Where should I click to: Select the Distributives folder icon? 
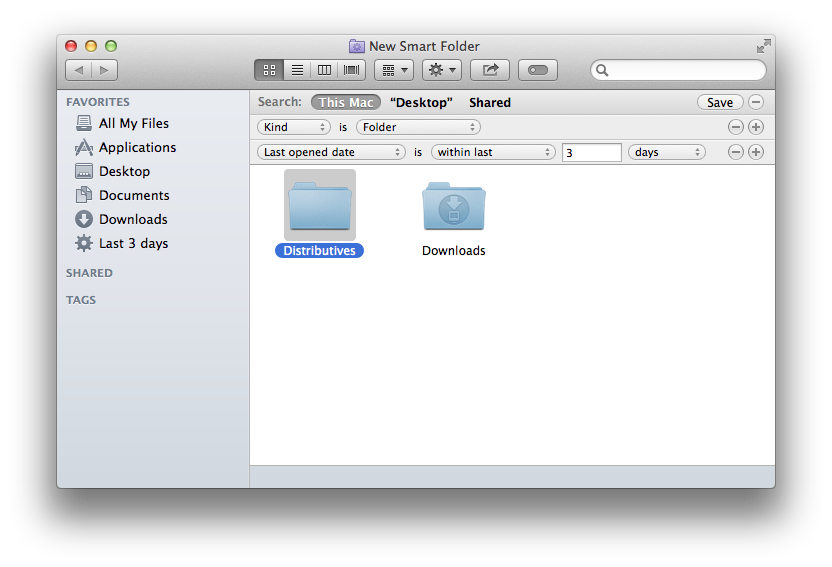tap(320, 205)
